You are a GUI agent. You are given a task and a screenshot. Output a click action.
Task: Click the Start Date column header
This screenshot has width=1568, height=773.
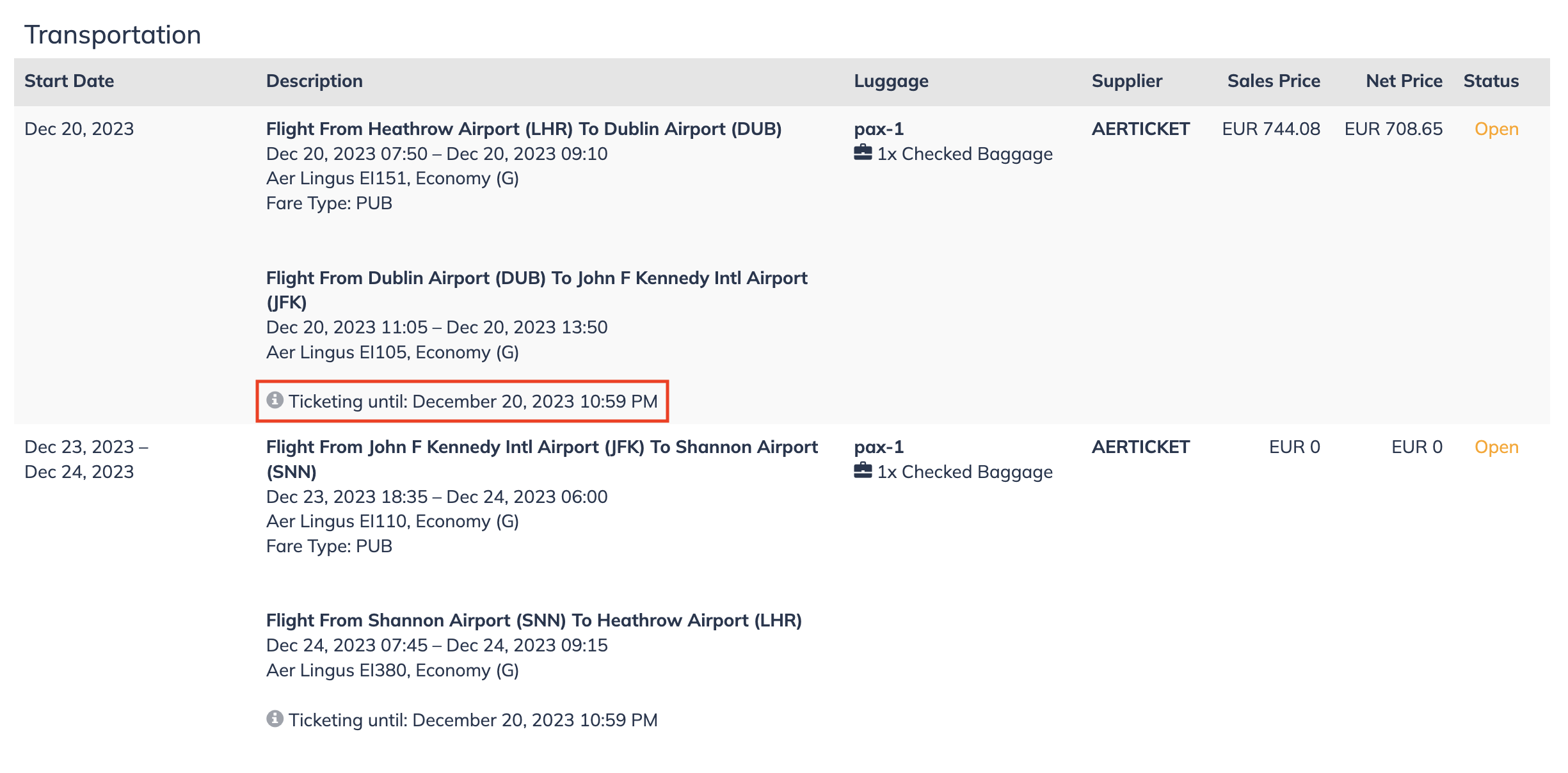coord(69,81)
